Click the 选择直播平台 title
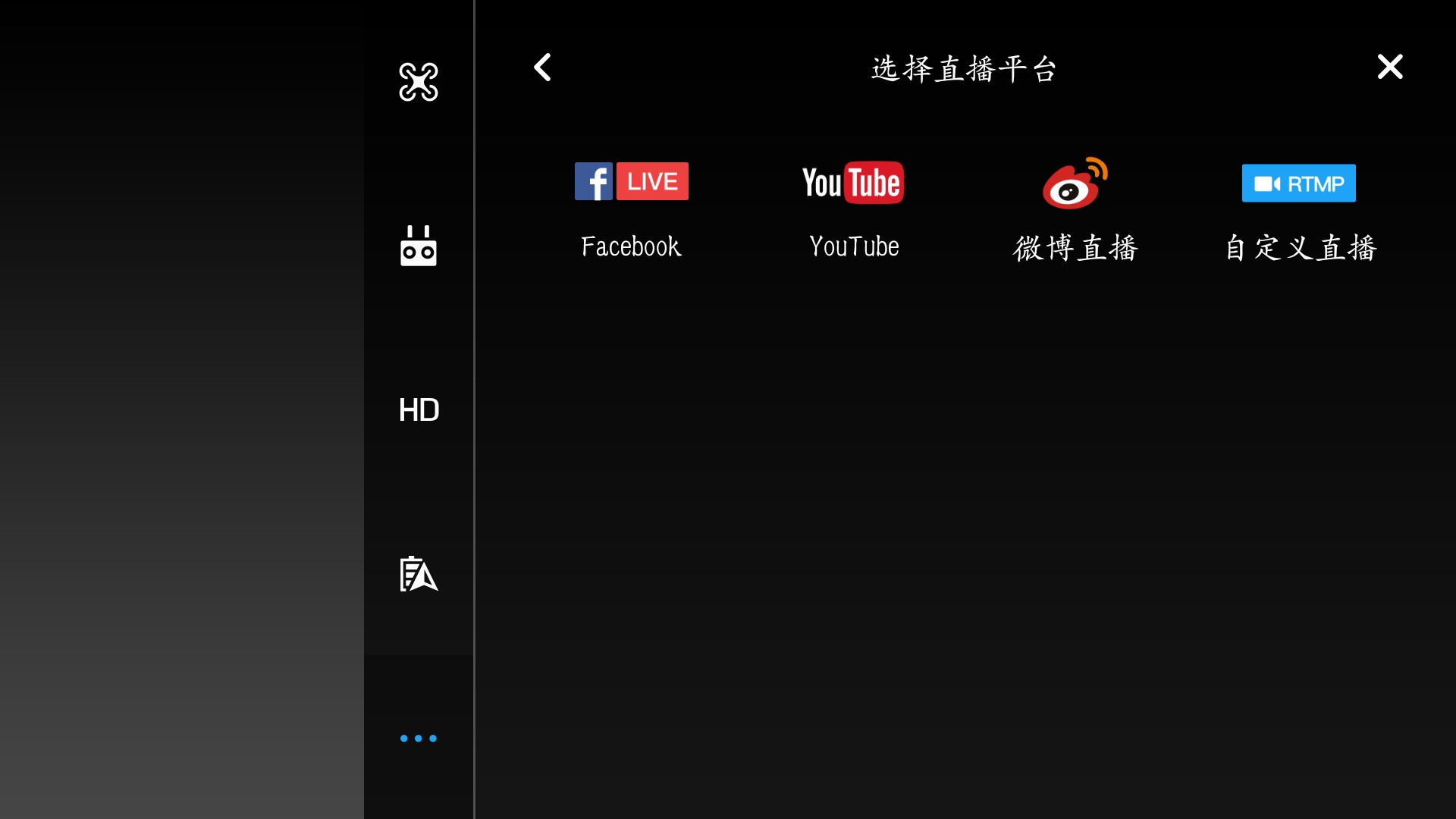 click(x=964, y=69)
